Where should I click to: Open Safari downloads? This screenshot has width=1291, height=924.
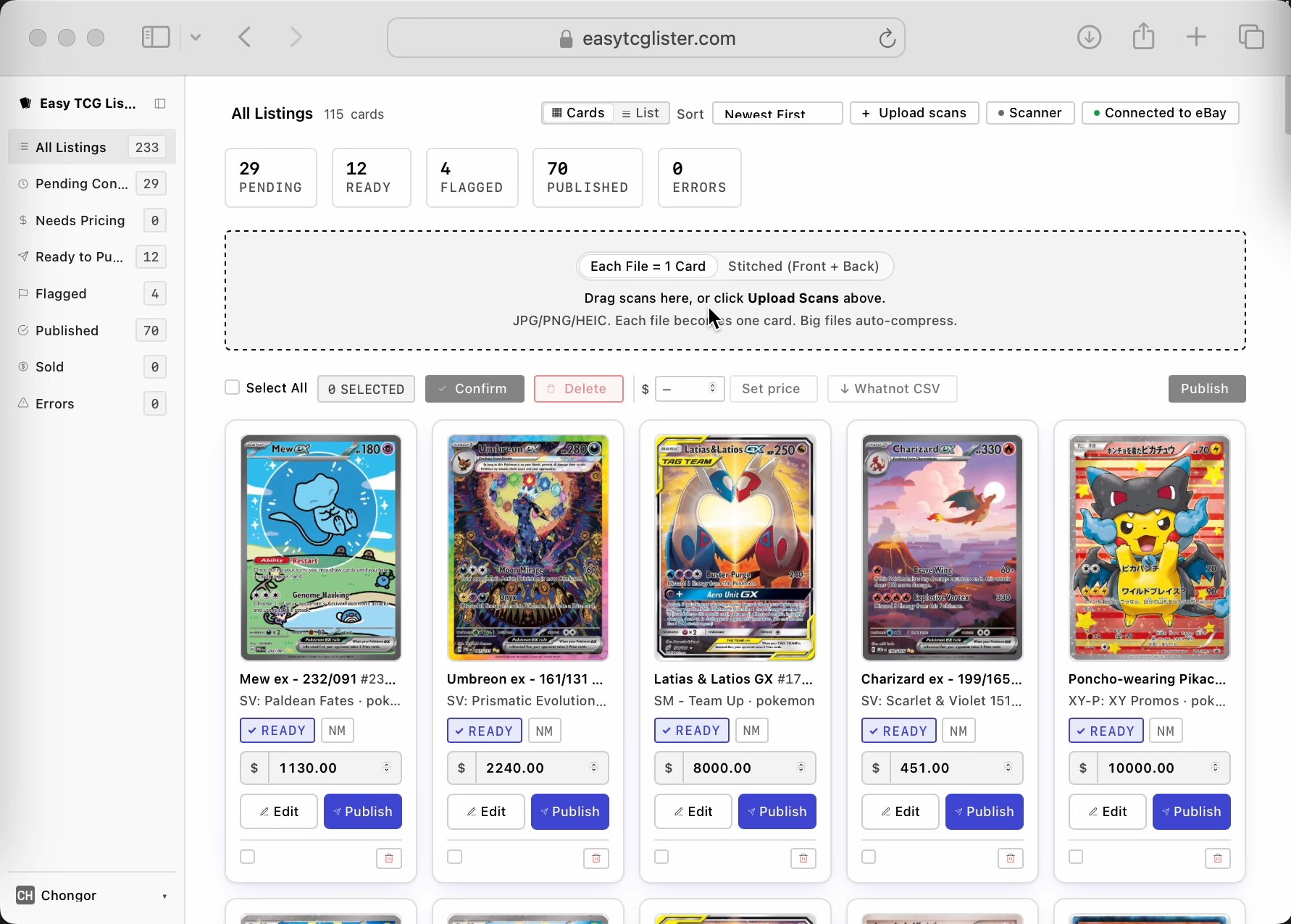[x=1089, y=37]
